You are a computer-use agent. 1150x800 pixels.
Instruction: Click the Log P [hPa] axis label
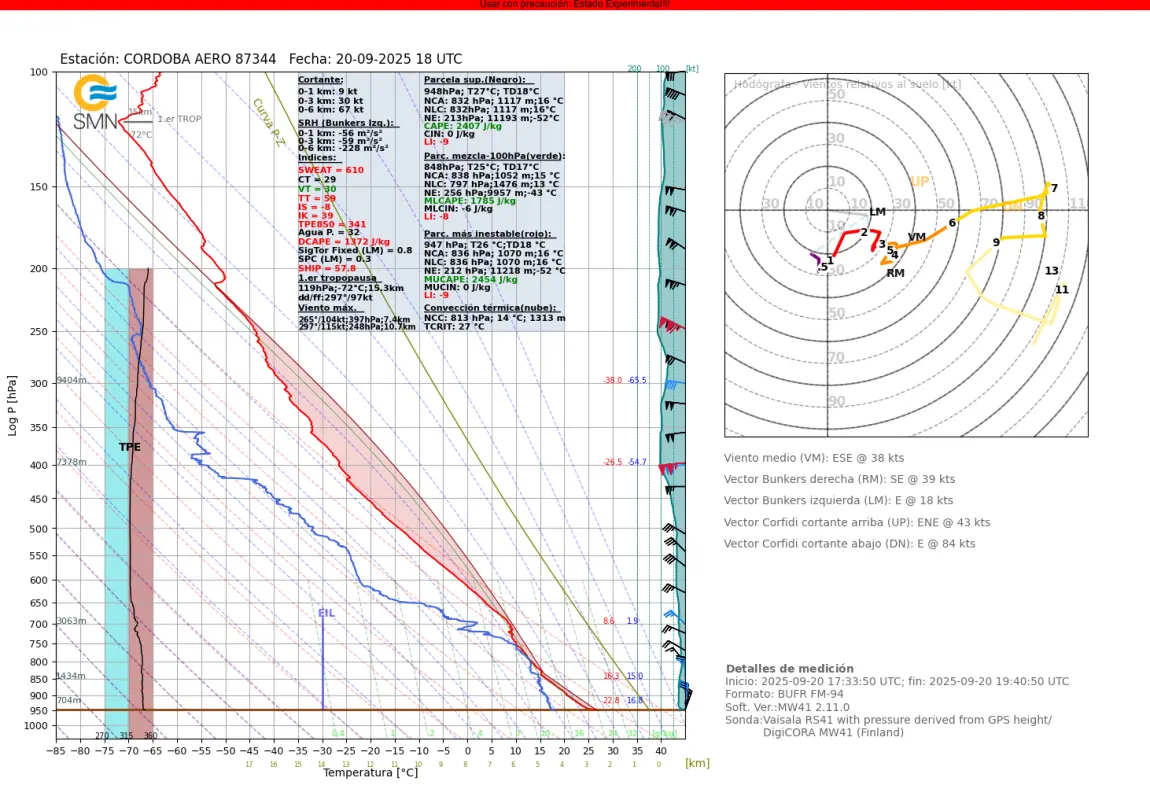pos(12,405)
